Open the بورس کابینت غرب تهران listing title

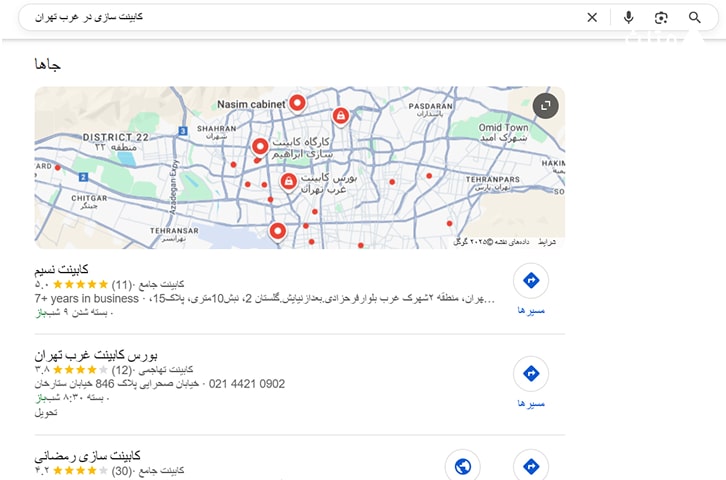[96, 355]
